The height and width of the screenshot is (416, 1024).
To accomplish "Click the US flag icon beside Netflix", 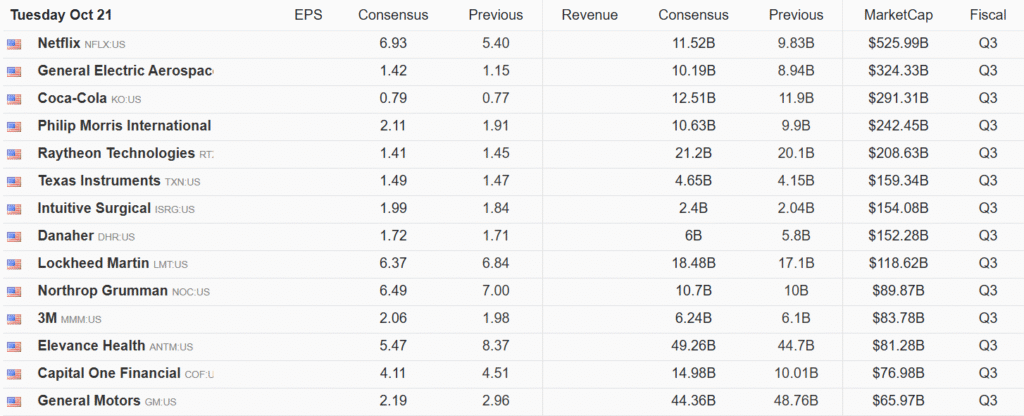I will [x=14, y=44].
